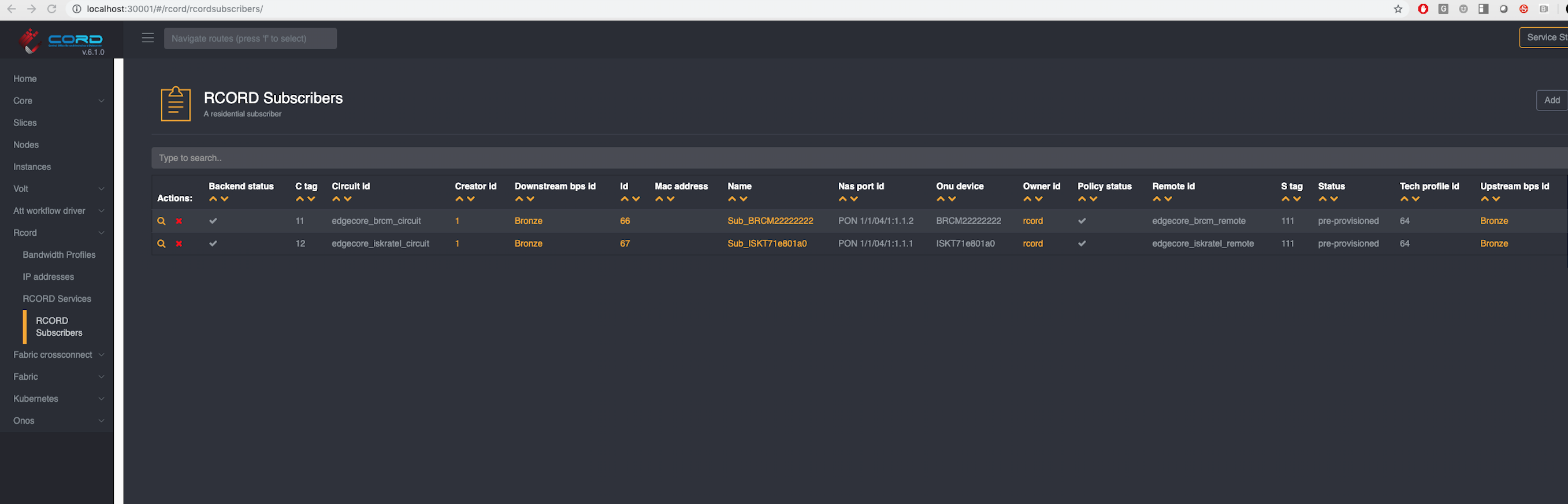Viewport: 1568px width, 504px height.
Task: Delete Sub_ISKT71e801a0 row with red X
Action: (x=179, y=243)
